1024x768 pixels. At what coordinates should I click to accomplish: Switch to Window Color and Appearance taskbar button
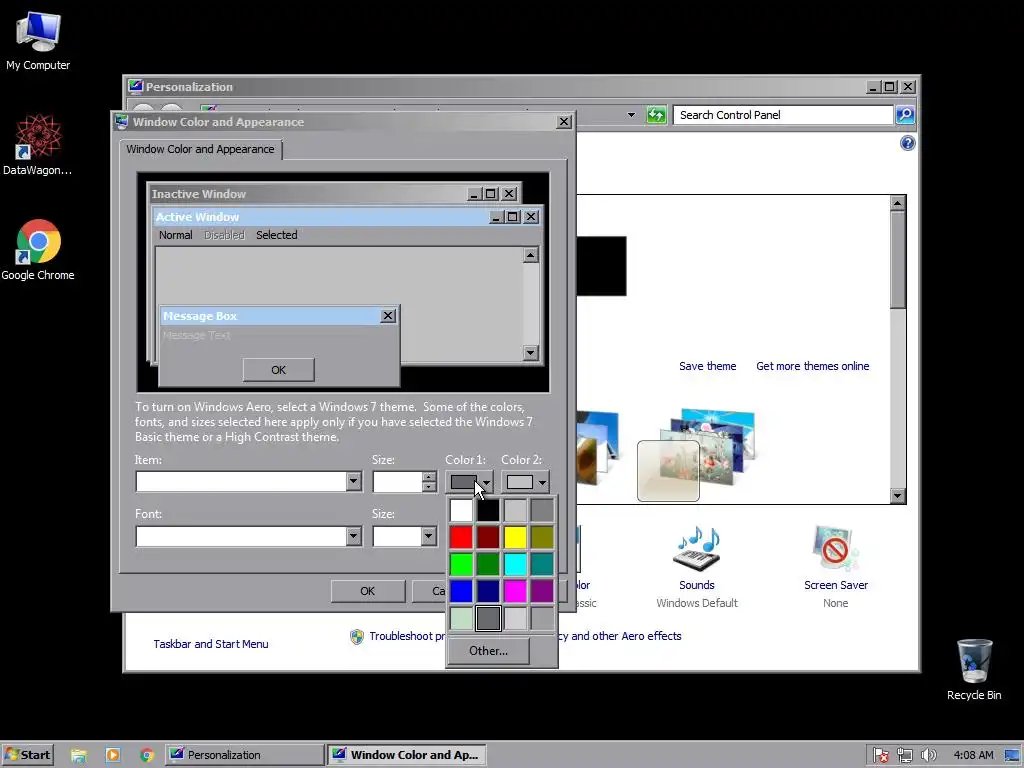(407, 755)
